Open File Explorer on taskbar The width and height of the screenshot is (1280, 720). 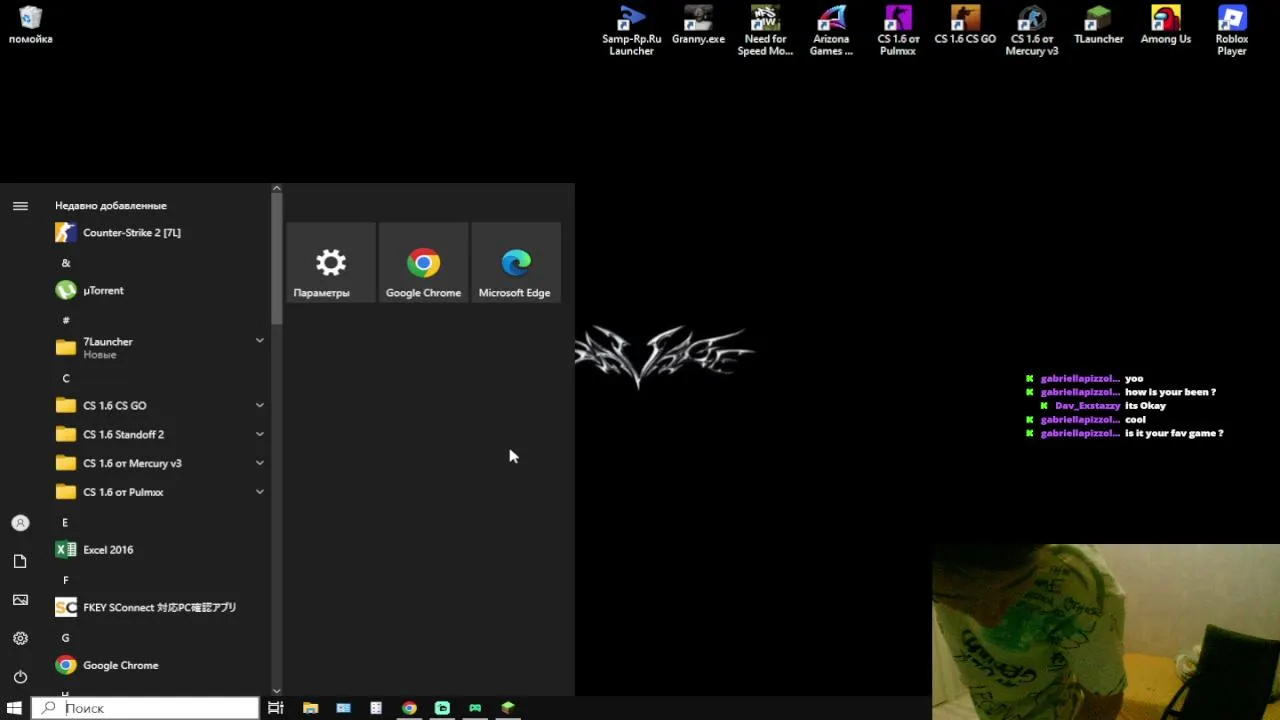310,708
